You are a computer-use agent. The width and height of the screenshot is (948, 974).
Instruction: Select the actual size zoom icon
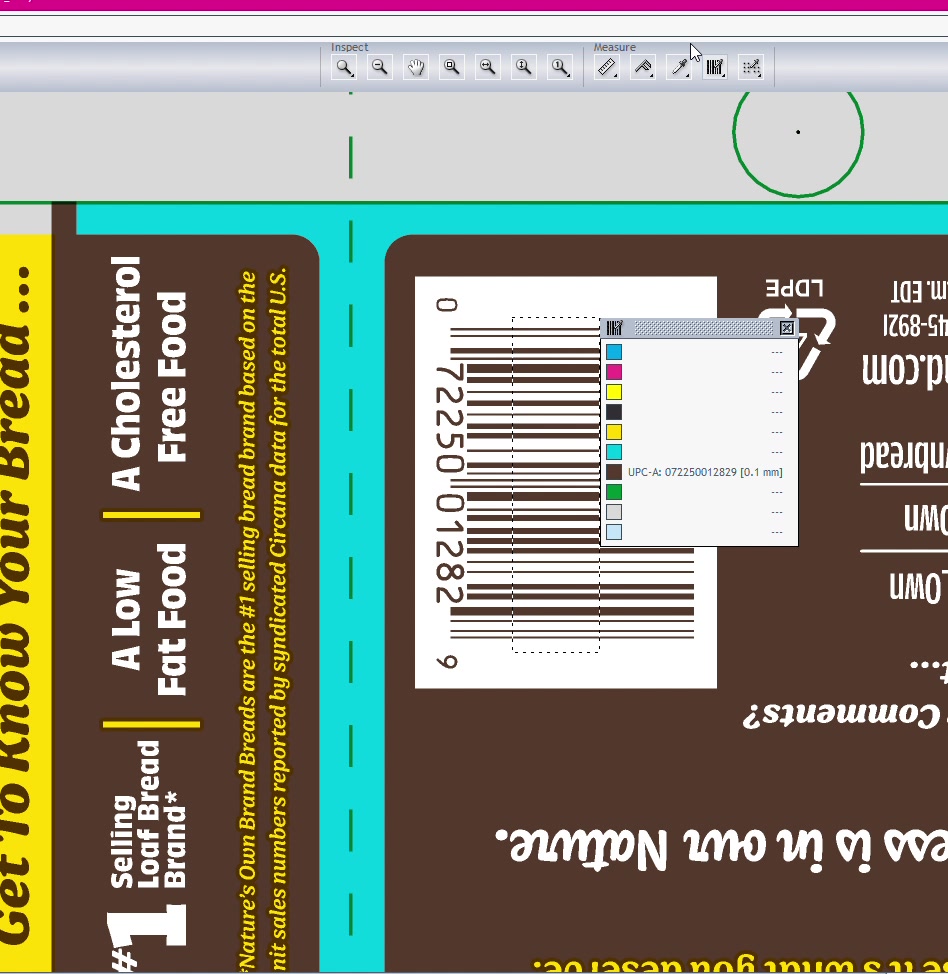(559, 67)
